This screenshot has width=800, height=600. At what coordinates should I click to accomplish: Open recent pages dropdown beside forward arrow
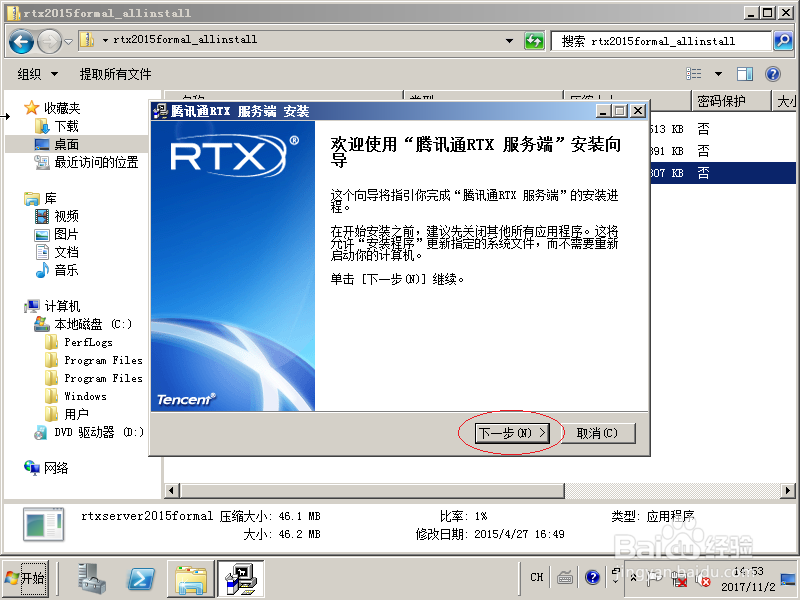[68, 41]
